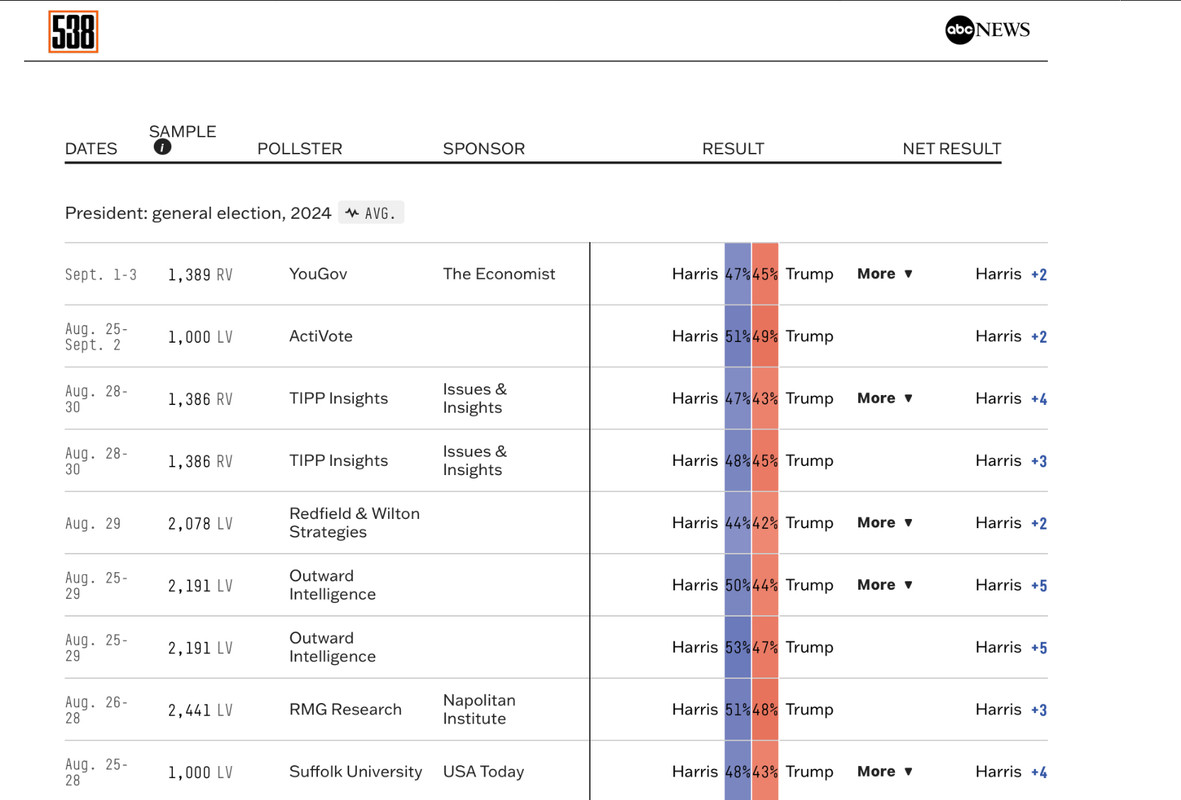Click USA Today sponsor text
The image size is (1181, 800).
[x=484, y=771]
